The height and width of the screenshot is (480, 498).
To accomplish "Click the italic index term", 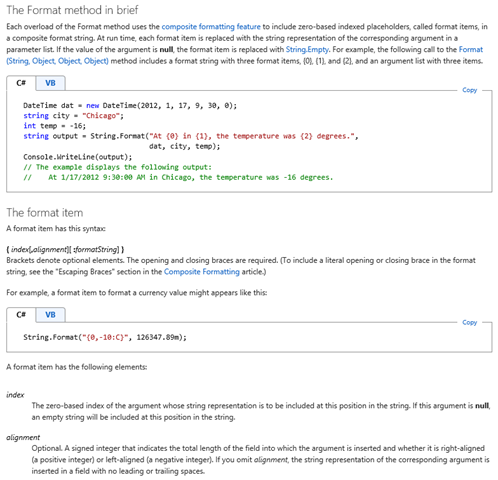I will [15, 395].
